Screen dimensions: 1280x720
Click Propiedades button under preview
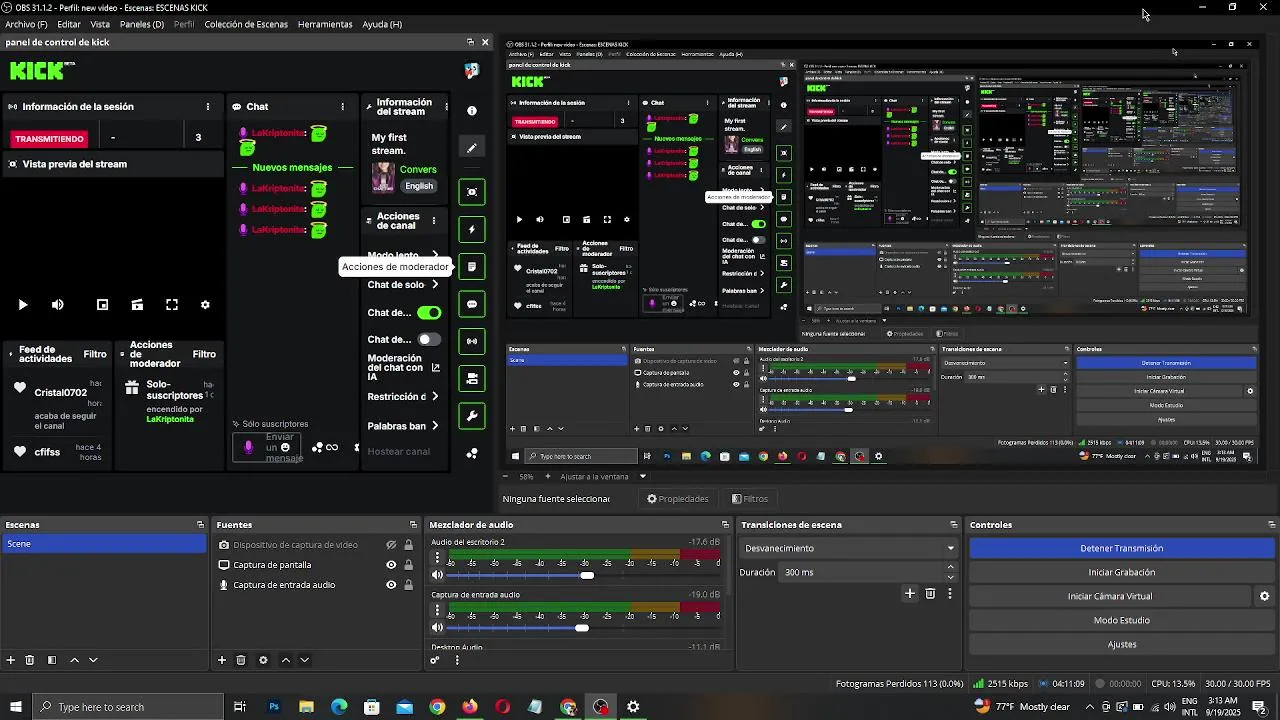point(678,499)
